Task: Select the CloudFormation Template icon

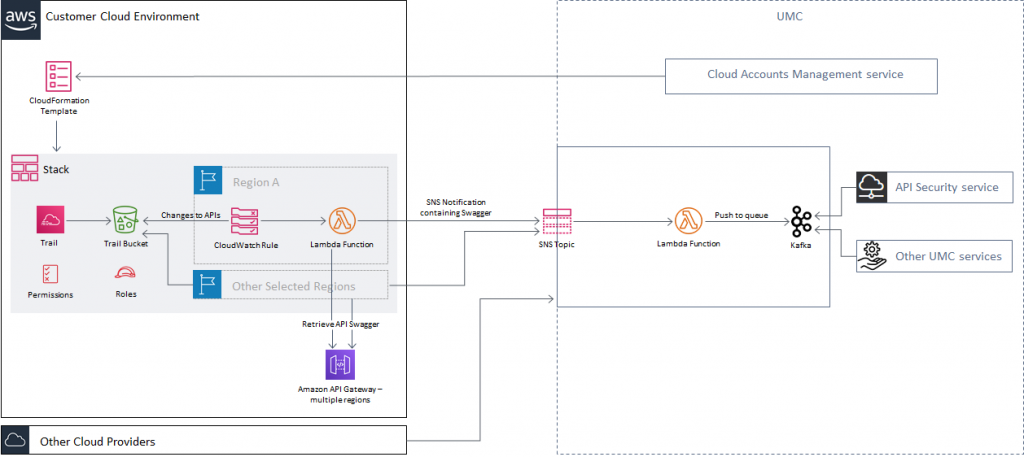Action: [x=59, y=76]
